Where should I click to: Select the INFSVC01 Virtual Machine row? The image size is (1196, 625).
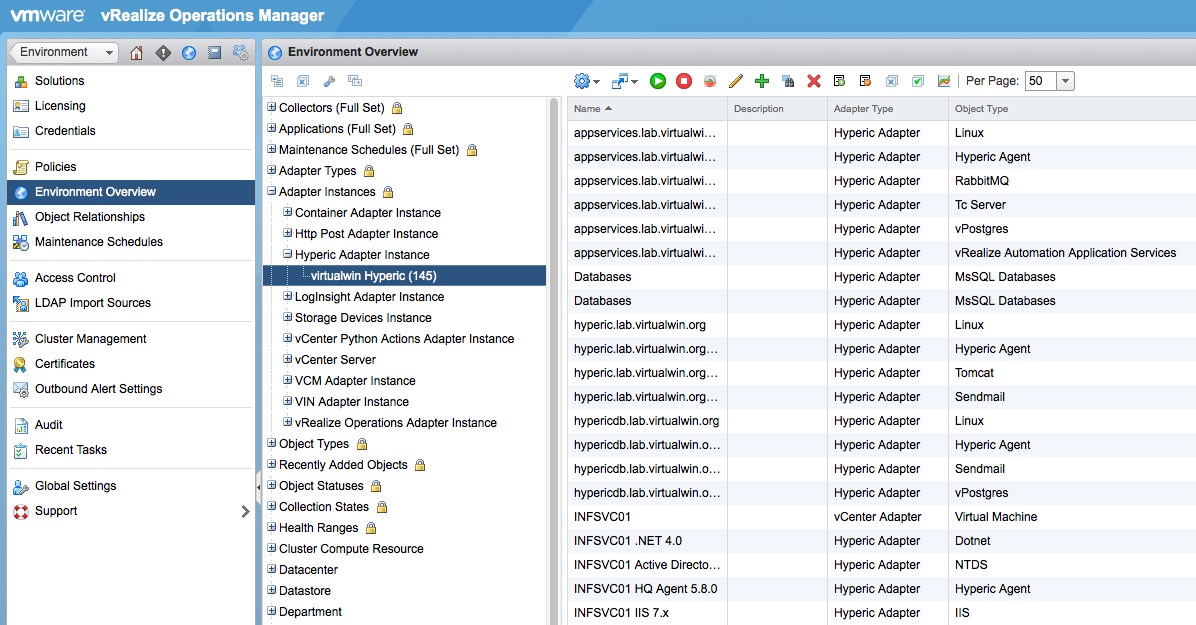(x=882, y=517)
